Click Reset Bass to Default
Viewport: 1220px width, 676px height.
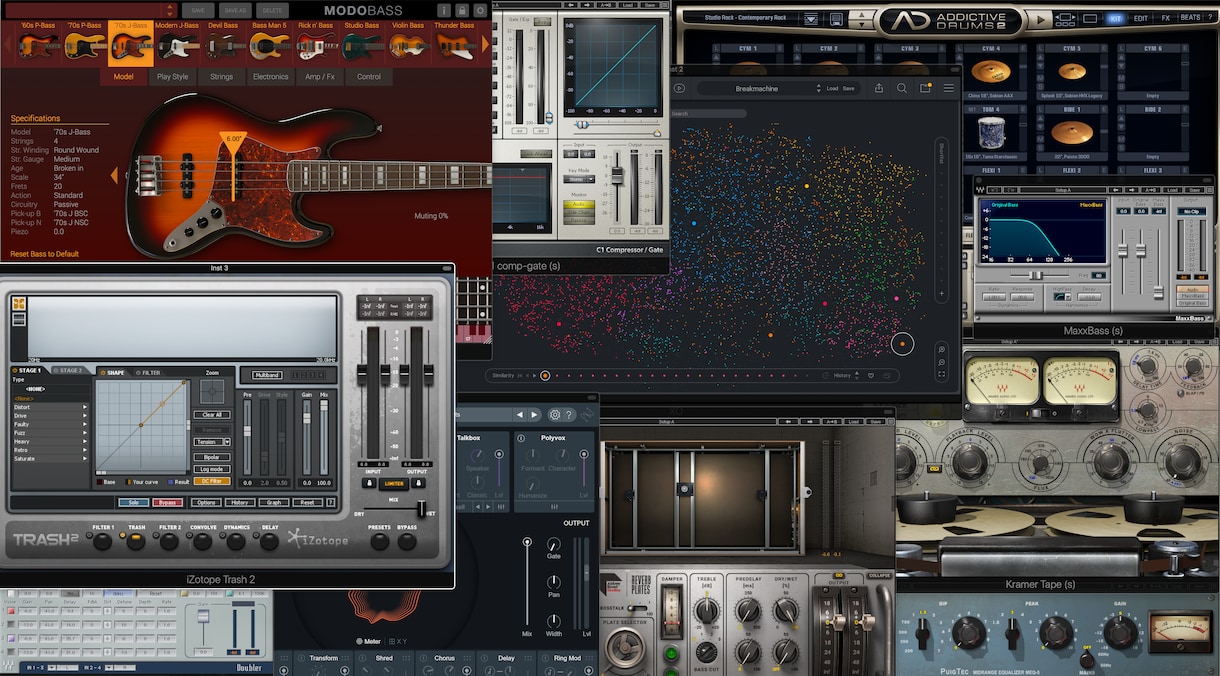(x=45, y=254)
